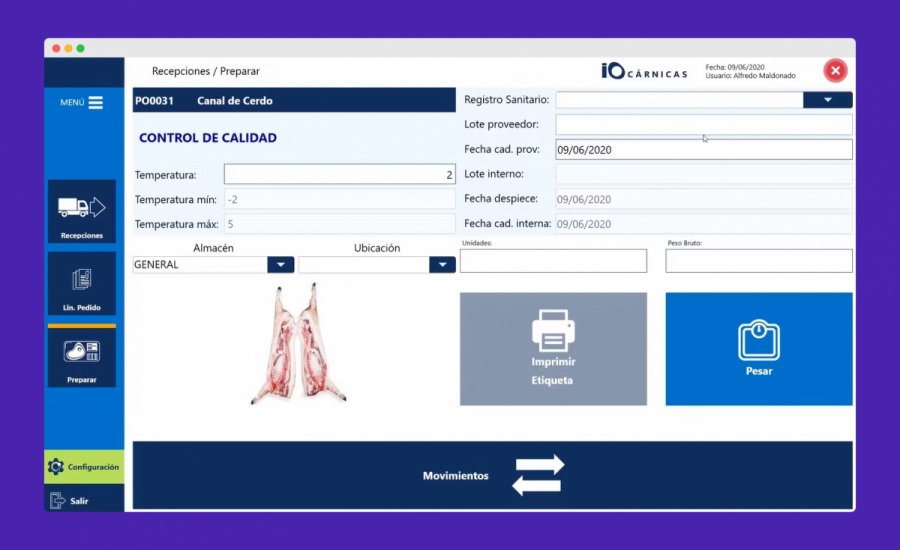Open the Ubicación dropdown arrow

(x=442, y=265)
